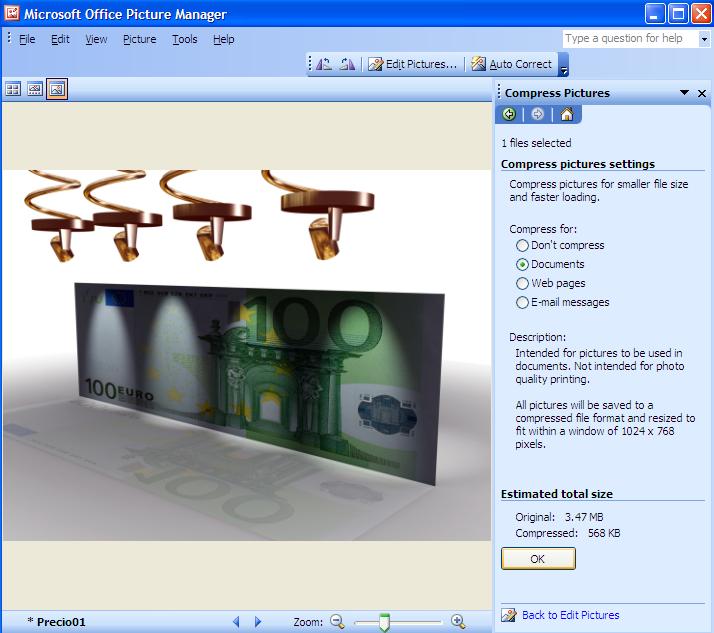
Task: Switch to Single Picture view
Action: (57, 89)
